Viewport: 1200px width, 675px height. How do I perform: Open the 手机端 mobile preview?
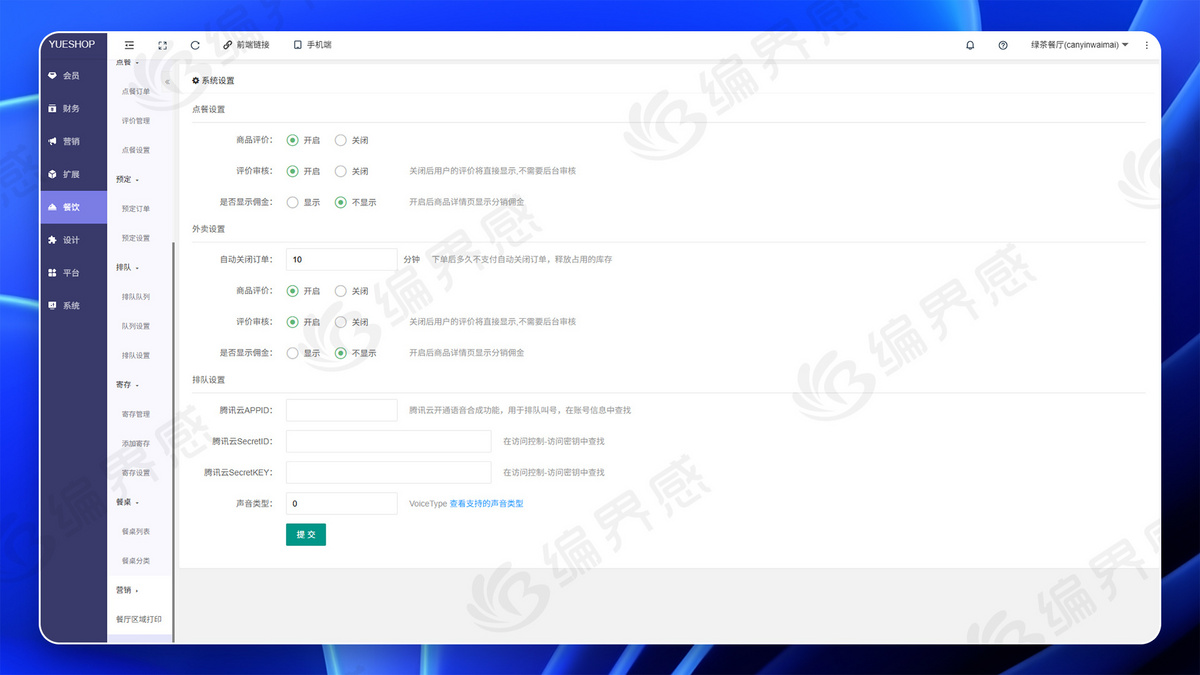point(312,45)
